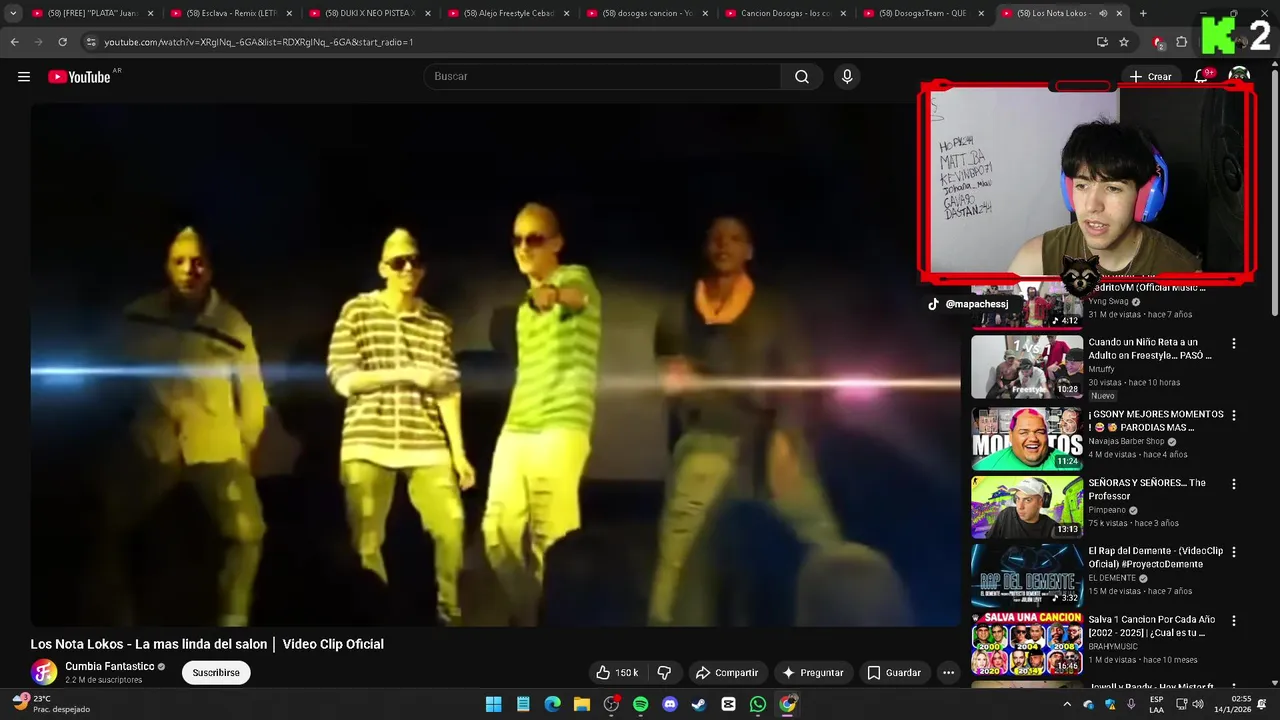This screenshot has height=720, width=1280.
Task: Click Guardar to save the video
Action: tap(894, 673)
